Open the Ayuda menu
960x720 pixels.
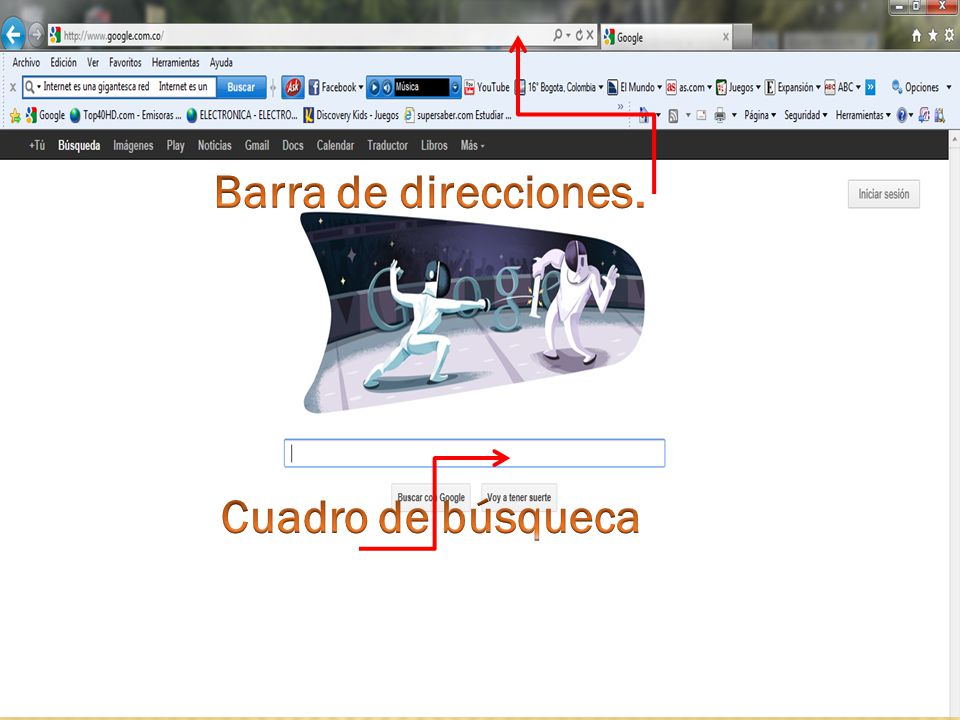click(x=221, y=62)
